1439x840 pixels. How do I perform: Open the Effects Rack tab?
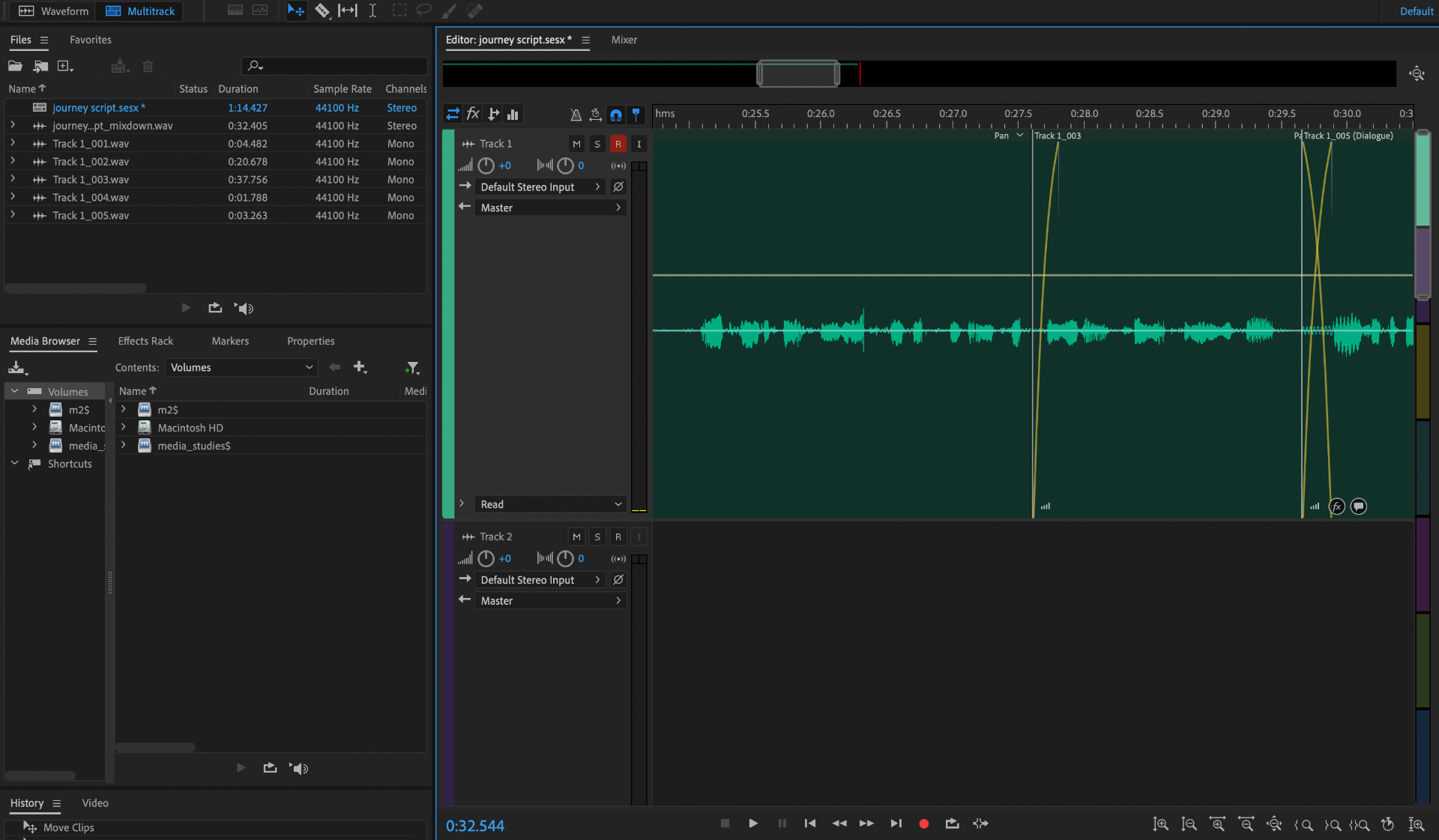coord(145,341)
